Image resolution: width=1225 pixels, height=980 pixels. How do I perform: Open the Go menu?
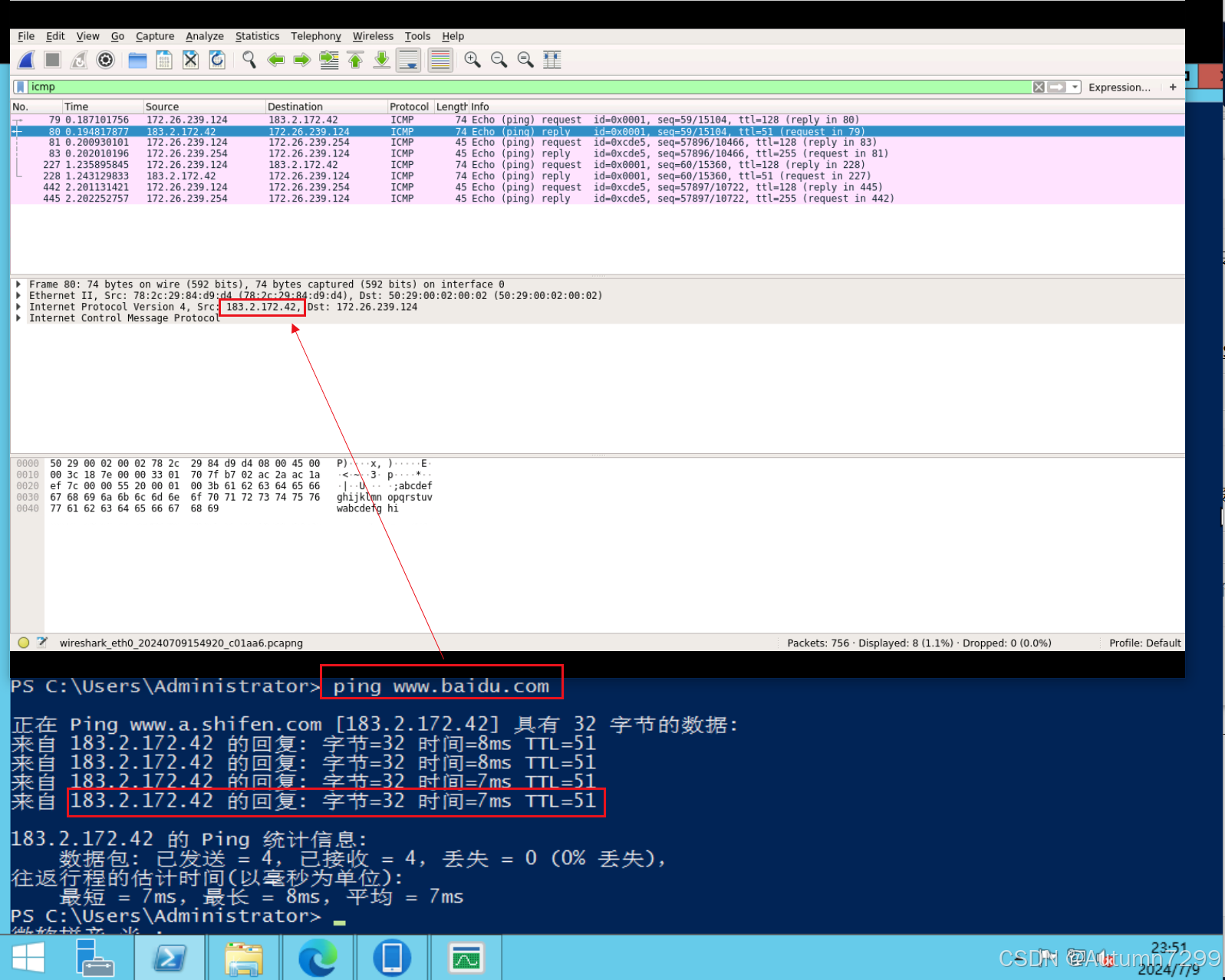pyautogui.click(x=117, y=36)
